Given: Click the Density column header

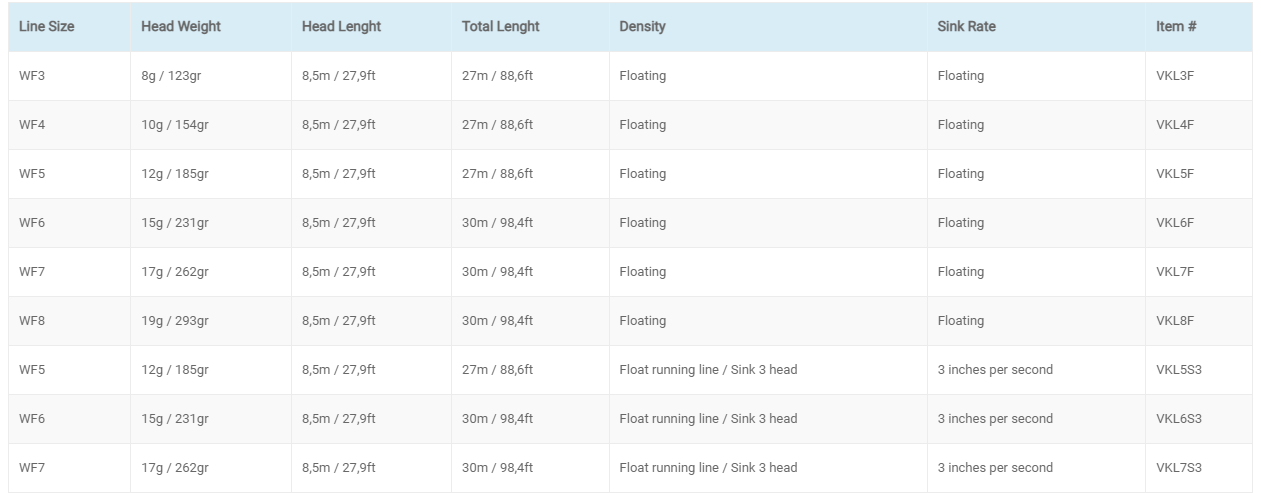Looking at the screenshot, I should click(x=642, y=27).
